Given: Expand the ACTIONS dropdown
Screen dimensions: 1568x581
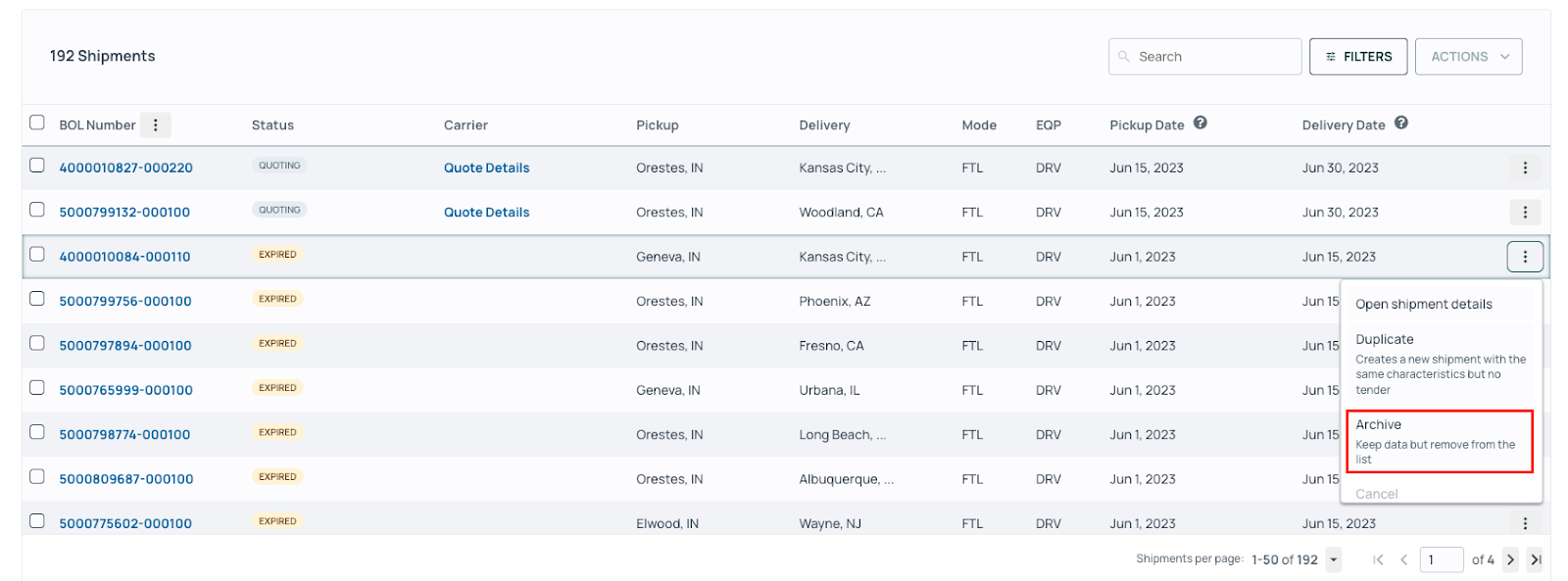Looking at the screenshot, I should (x=1468, y=57).
